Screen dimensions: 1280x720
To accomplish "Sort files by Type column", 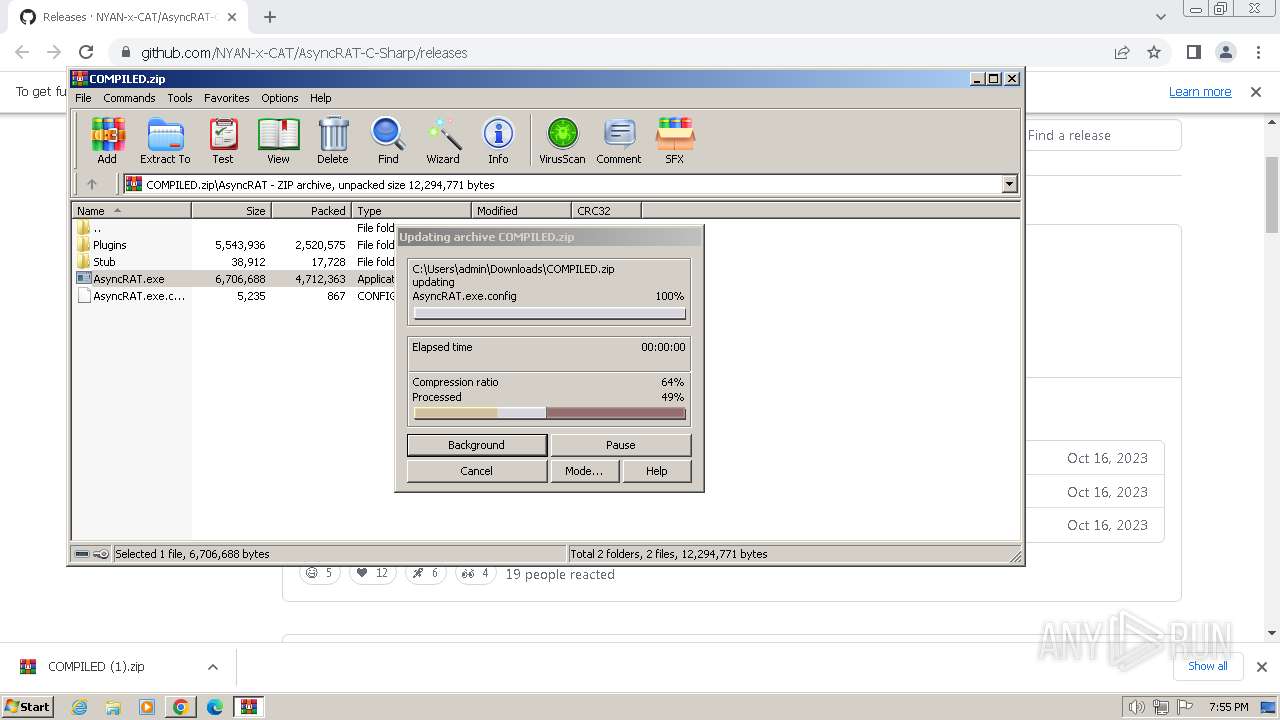I will (411, 210).
